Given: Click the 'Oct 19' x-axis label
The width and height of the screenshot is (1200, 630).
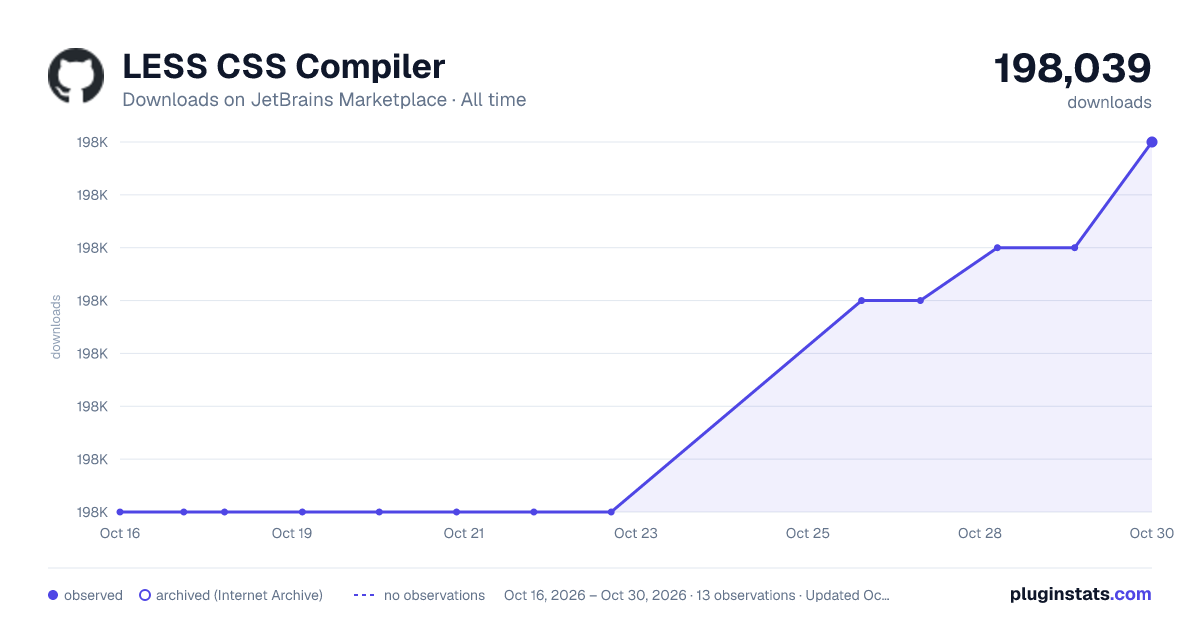Looking at the screenshot, I should click(292, 533).
